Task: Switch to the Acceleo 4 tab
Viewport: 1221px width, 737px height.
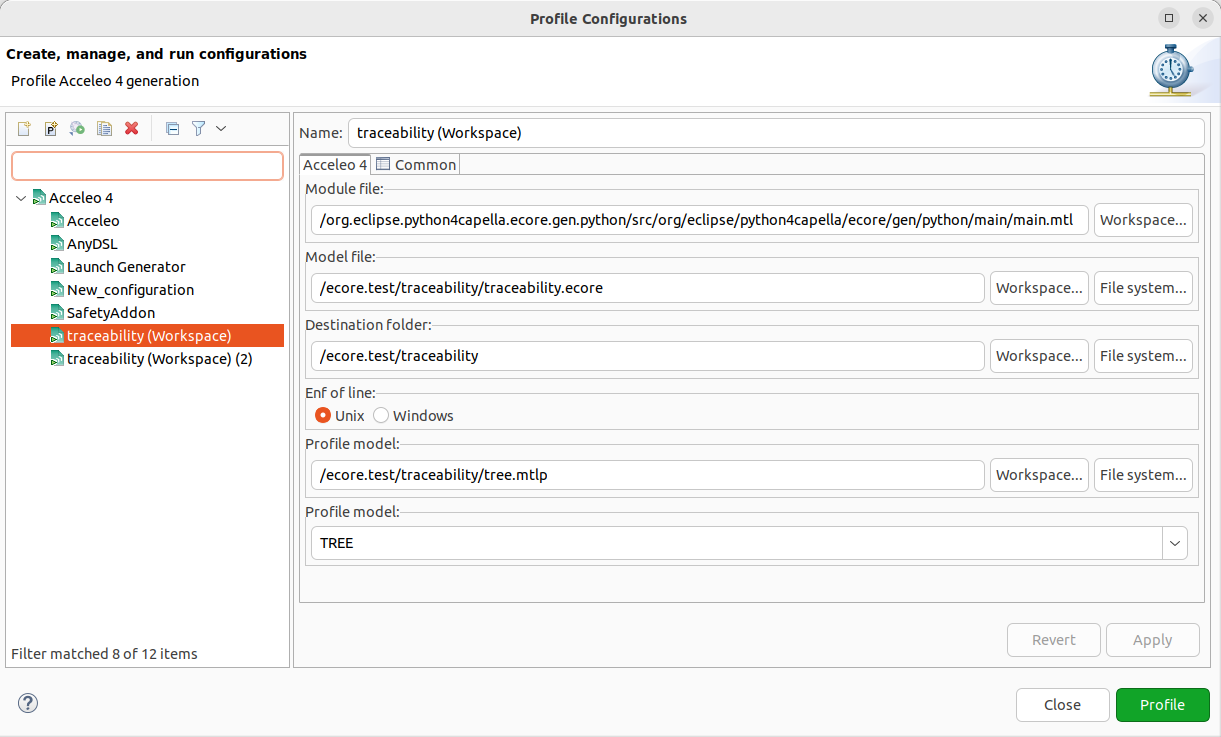Action: pyautogui.click(x=334, y=164)
